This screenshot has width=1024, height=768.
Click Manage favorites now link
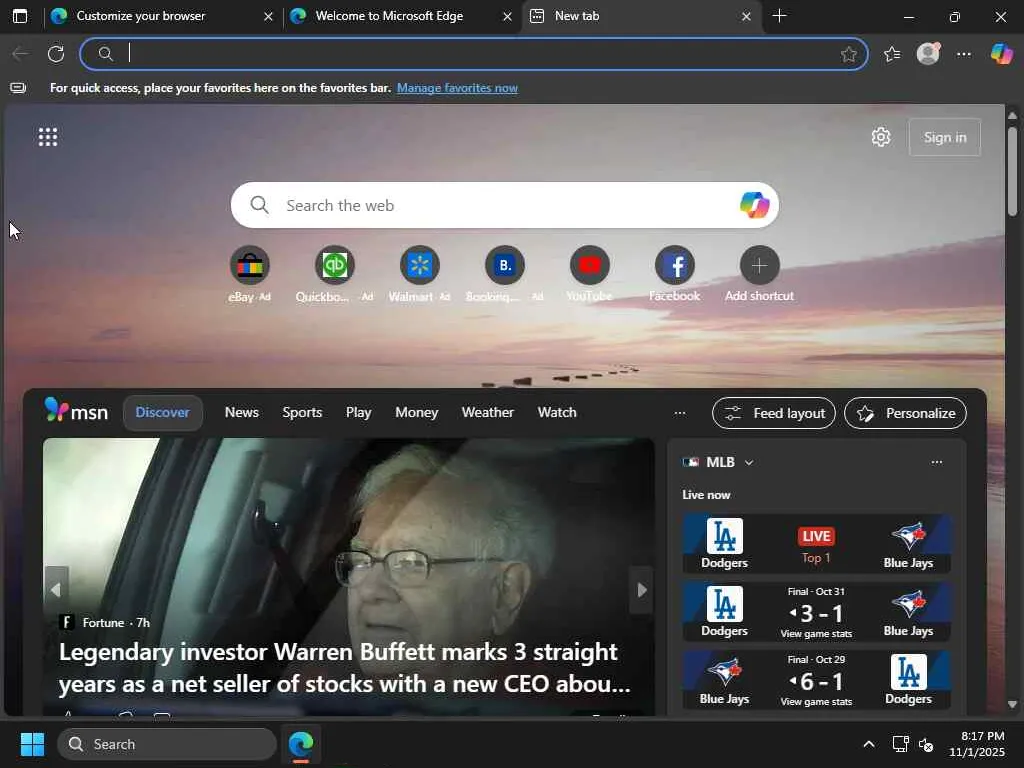(x=457, y=88)
